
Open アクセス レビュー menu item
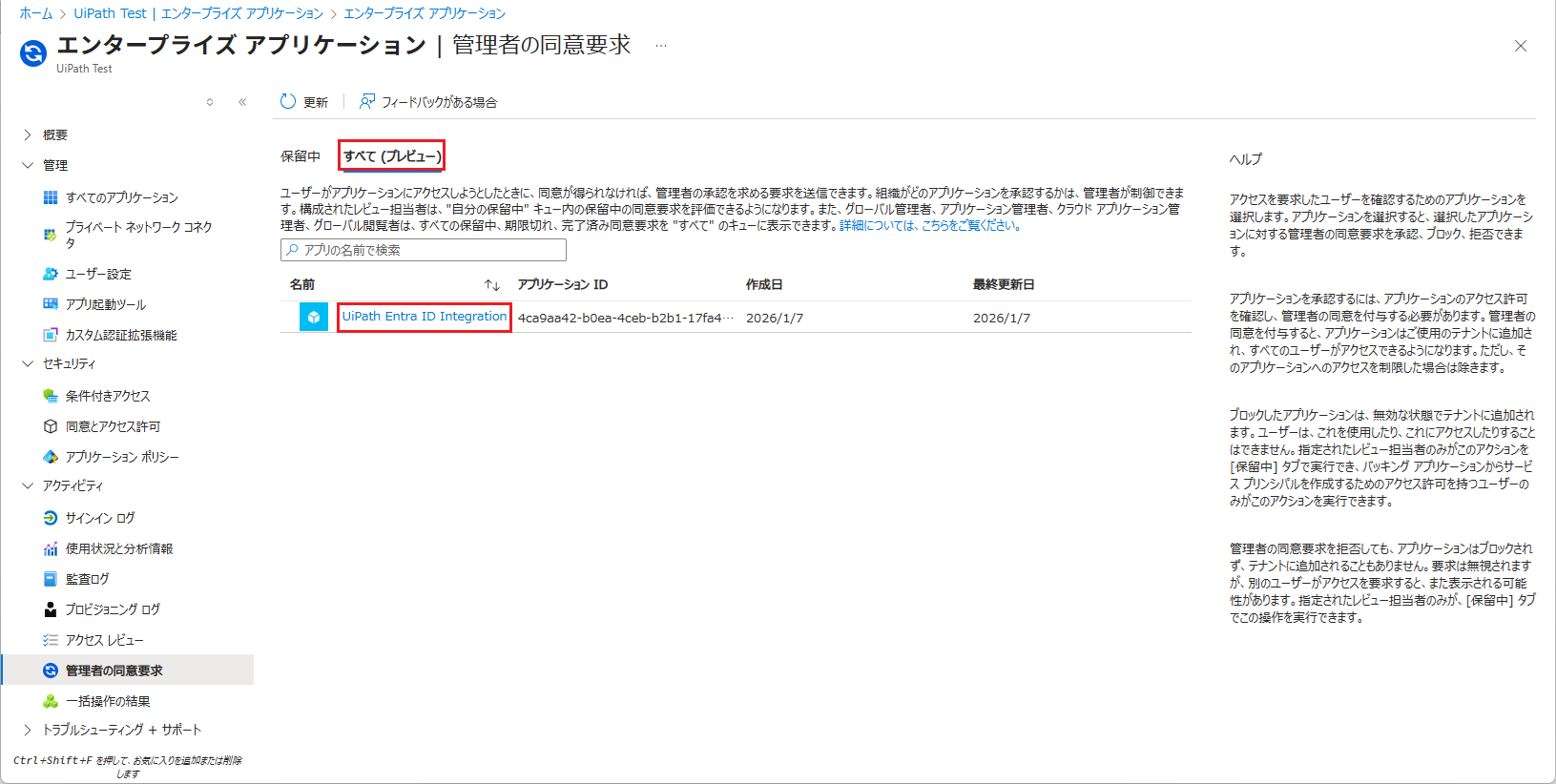pos(105,640)
